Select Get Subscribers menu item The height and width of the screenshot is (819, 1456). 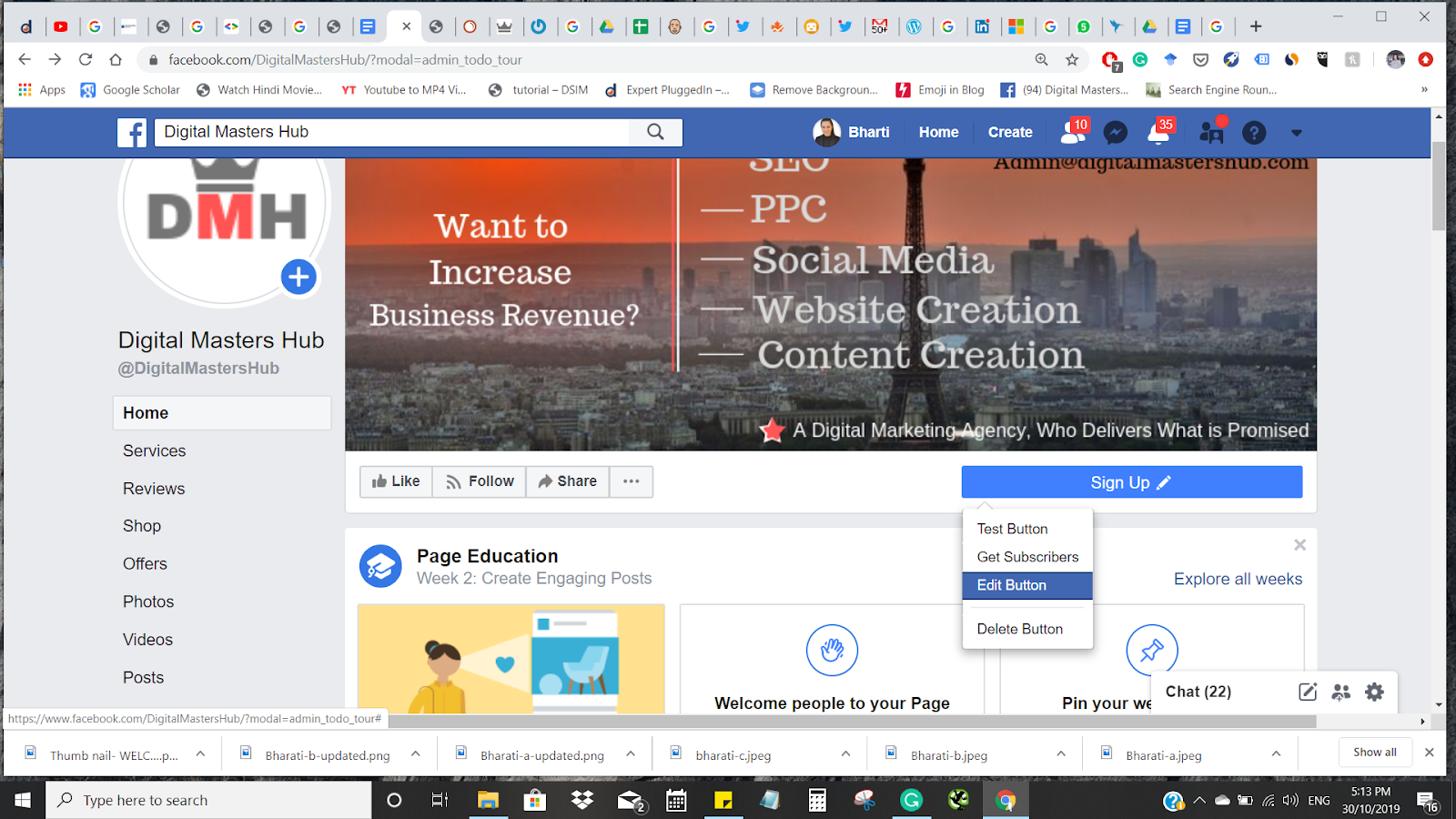(1027, 557)
